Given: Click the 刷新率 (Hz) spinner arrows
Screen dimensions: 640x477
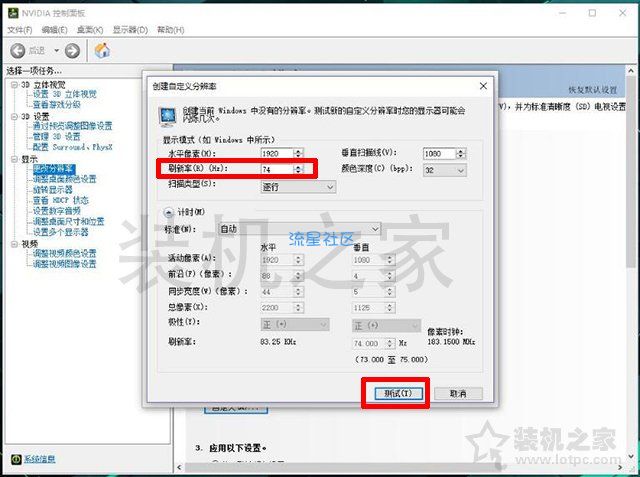Looking at the screenshot, I should click(299, 169).
